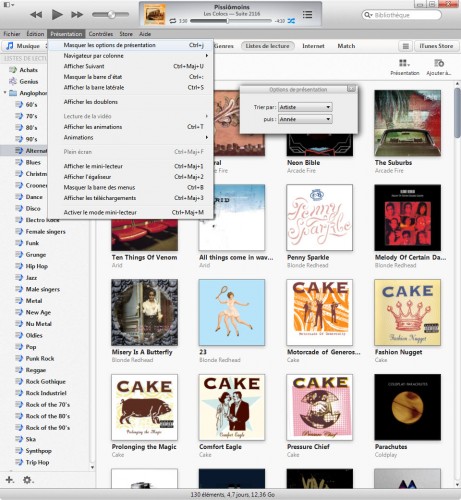
Task: Click the list menu icon near iTunes Store
Action: pyautogui.click(x=405, y=46)
